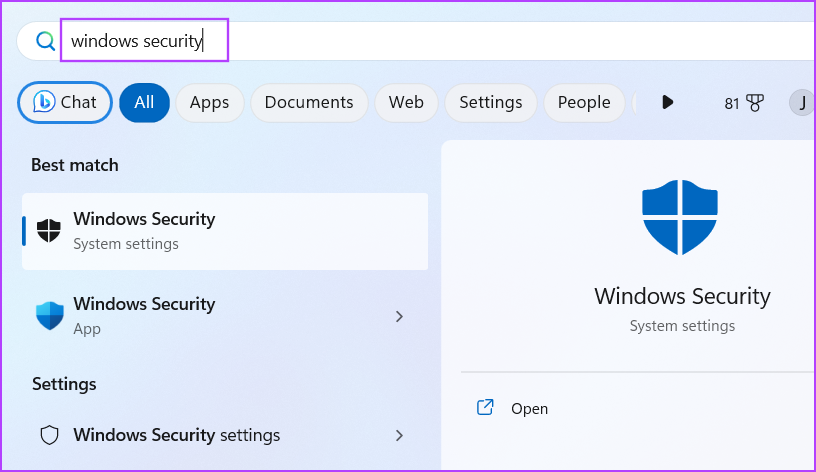
Task: Filter results by Web
Action: tap(406, 102)
